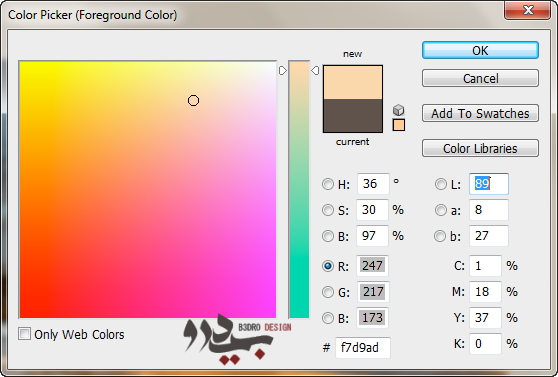
Task: Click the Lab b field showing 27
Action: [489, 236]
